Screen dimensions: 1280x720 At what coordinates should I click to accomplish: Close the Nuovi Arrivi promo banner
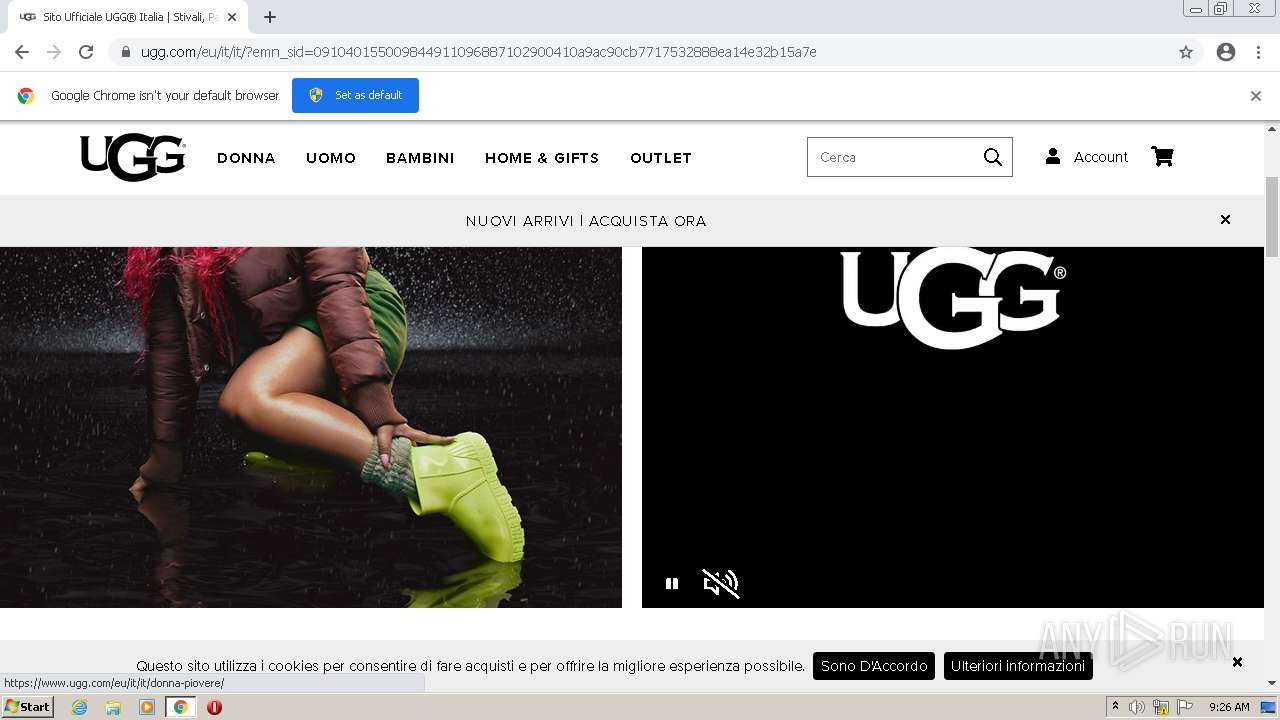(1225, 219)
